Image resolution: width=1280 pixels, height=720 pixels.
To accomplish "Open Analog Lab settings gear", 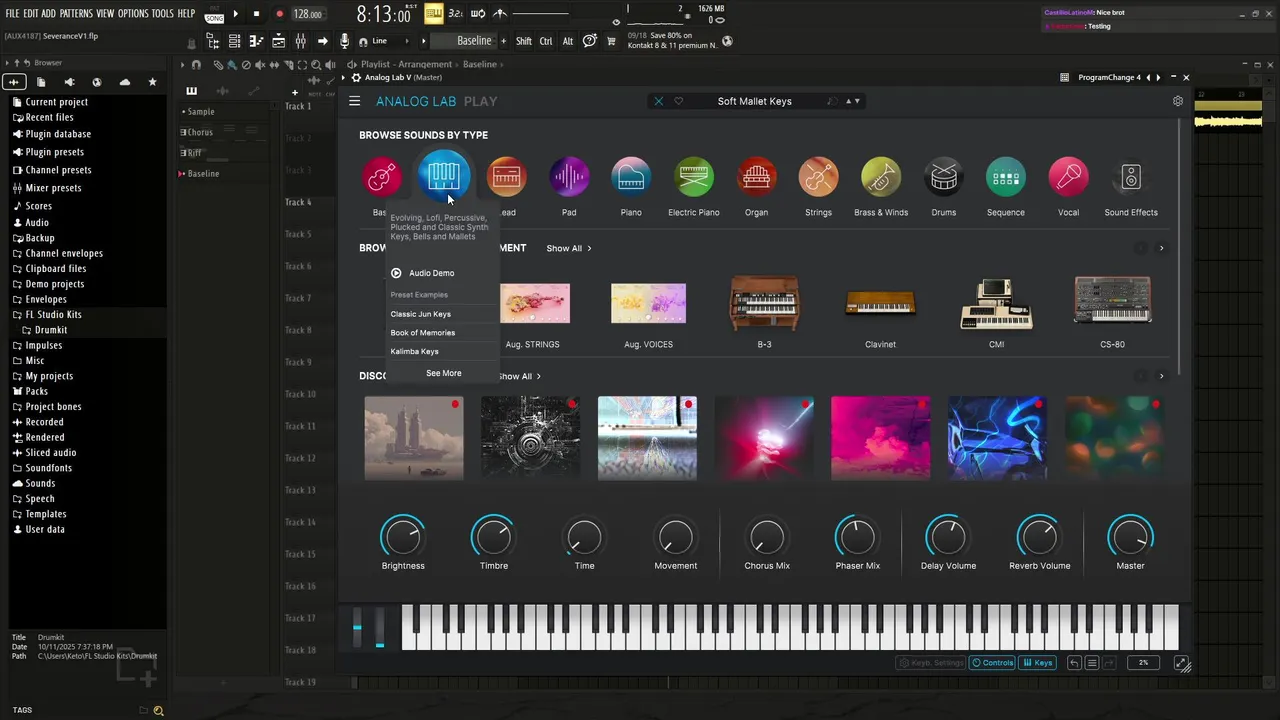I will [x=1178, y=101].
